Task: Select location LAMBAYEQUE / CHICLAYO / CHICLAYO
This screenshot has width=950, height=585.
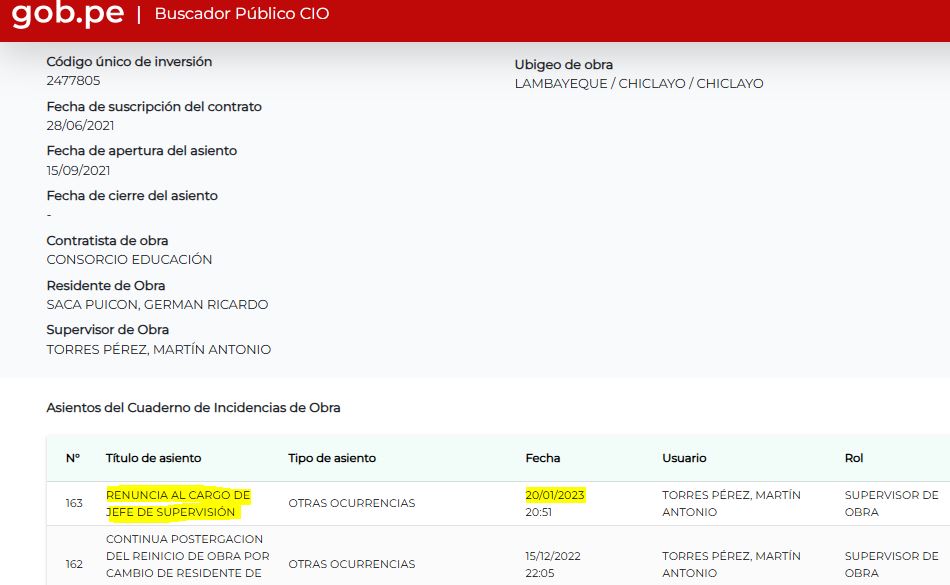Action: [639, 84]
